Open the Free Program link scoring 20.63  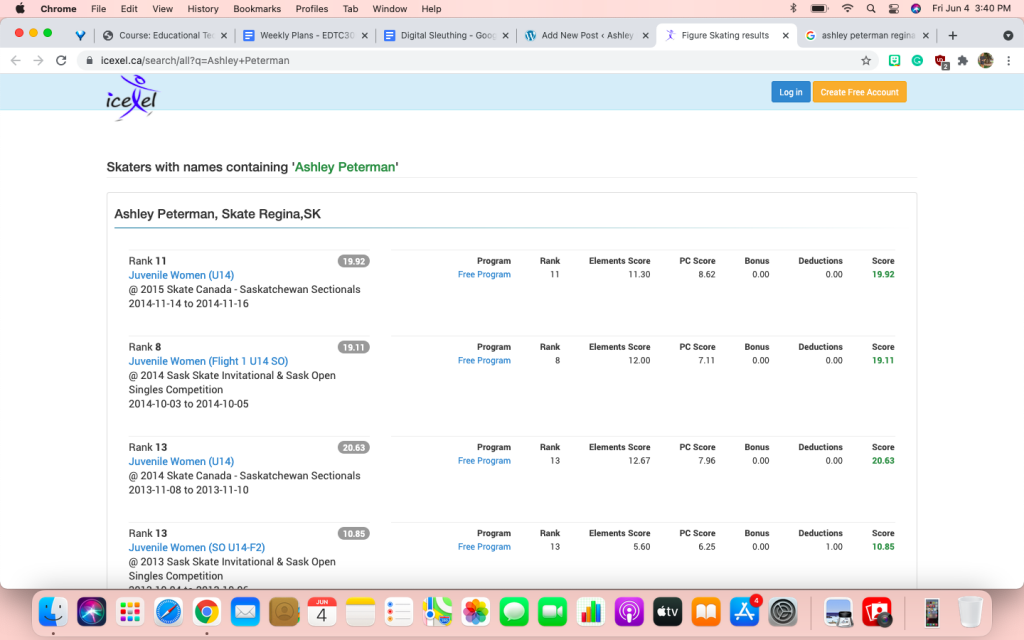point(484,460)
